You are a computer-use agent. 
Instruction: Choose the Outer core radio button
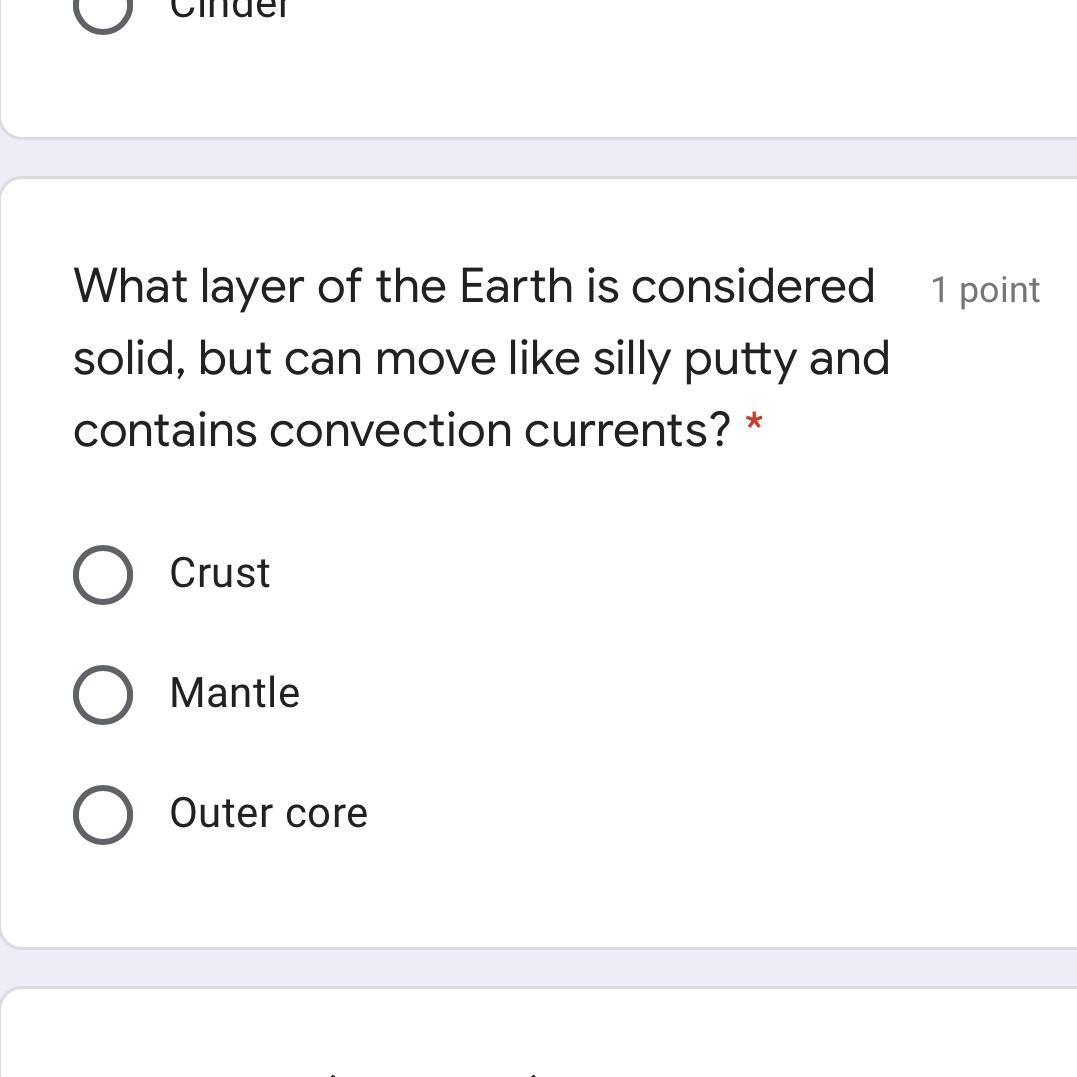(x=103, y=815)
